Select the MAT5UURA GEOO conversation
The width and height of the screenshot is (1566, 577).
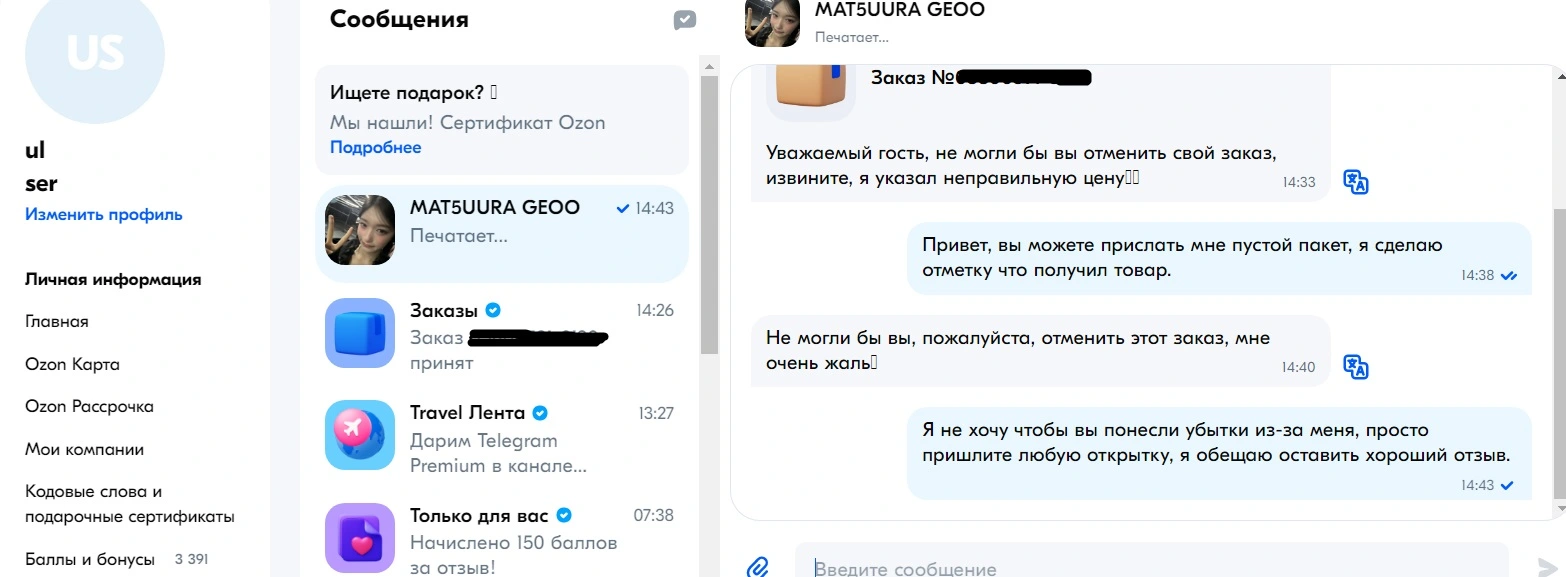(x=502, y=234)
